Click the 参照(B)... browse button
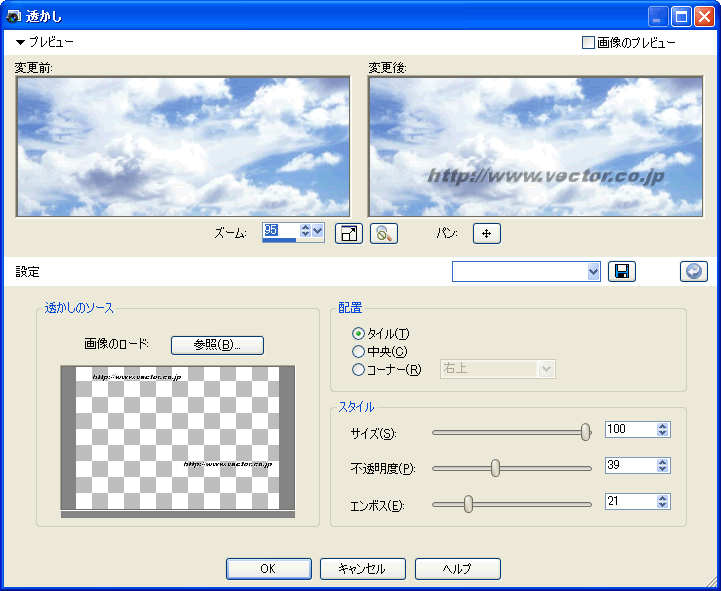 click(217, 345)
